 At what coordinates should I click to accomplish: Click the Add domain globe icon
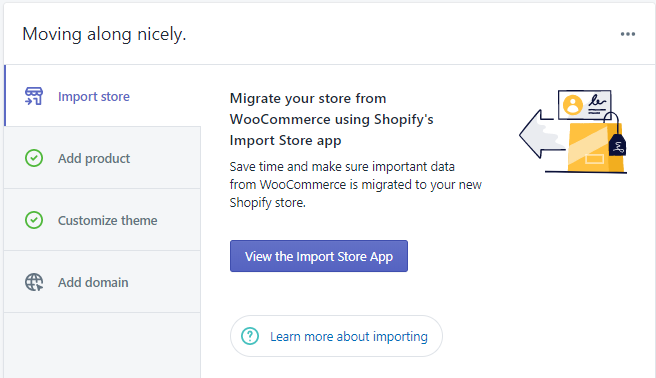(34, 282)
